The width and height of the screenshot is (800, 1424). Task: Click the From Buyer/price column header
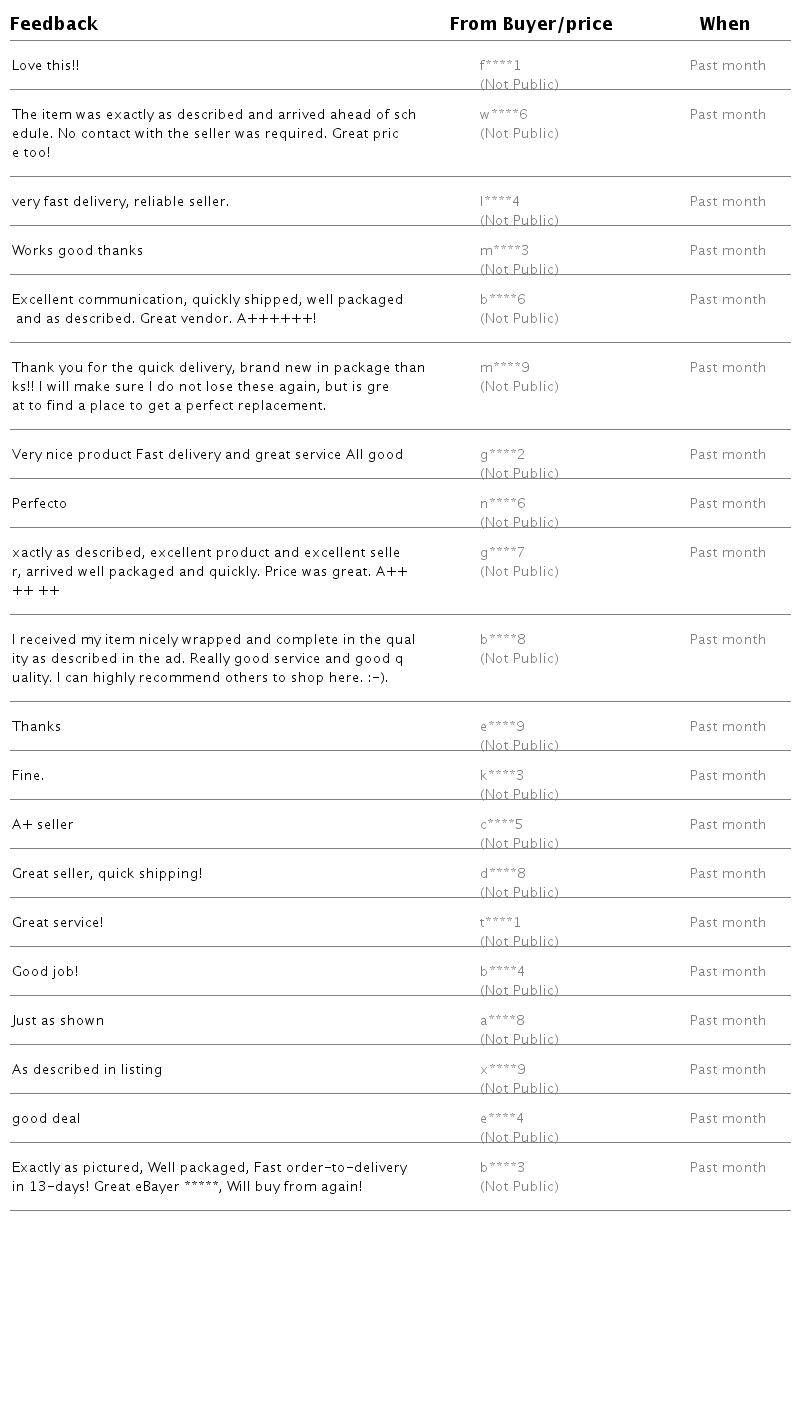[x=531, y=24]
